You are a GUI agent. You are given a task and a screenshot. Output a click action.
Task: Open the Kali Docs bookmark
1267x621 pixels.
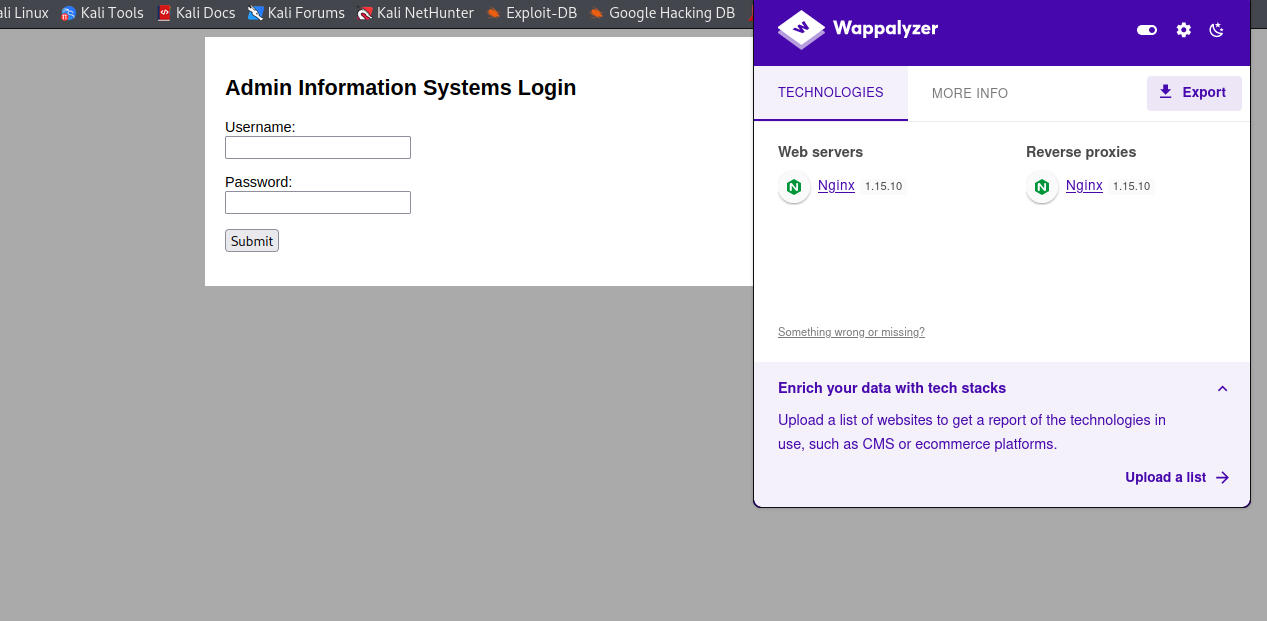tap(196, 13)
